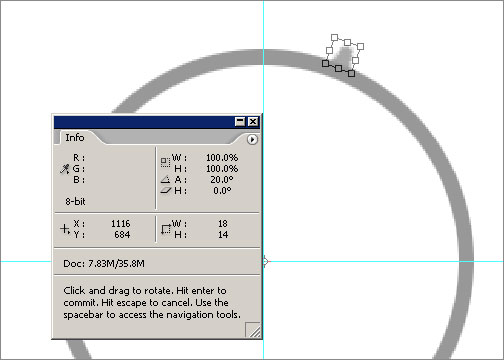Viewport: 504px width, 360px height.
Task: Minimize the Info palette
Action: tap(240, 122)
